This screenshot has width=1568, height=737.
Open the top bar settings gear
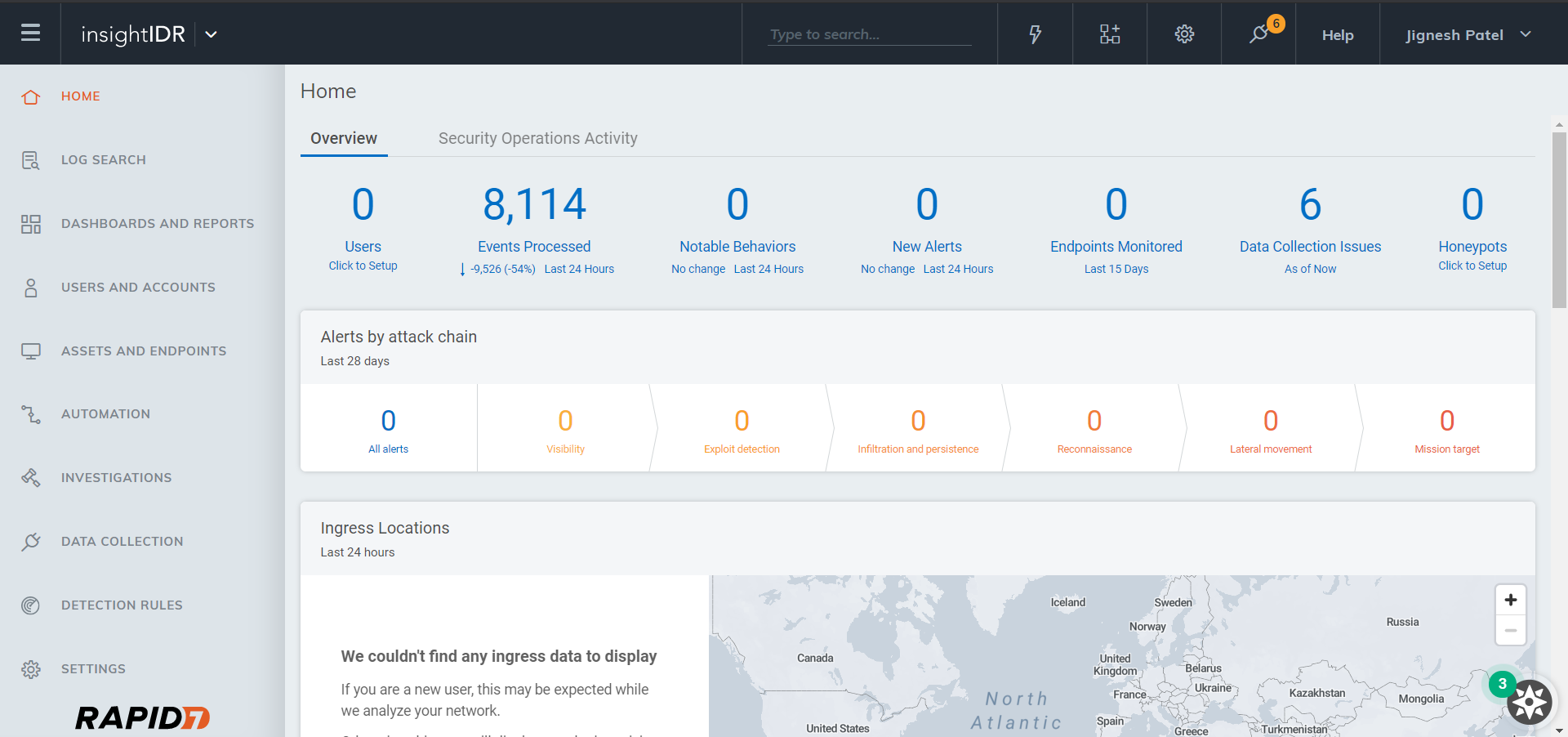(x=1184, y=34)
